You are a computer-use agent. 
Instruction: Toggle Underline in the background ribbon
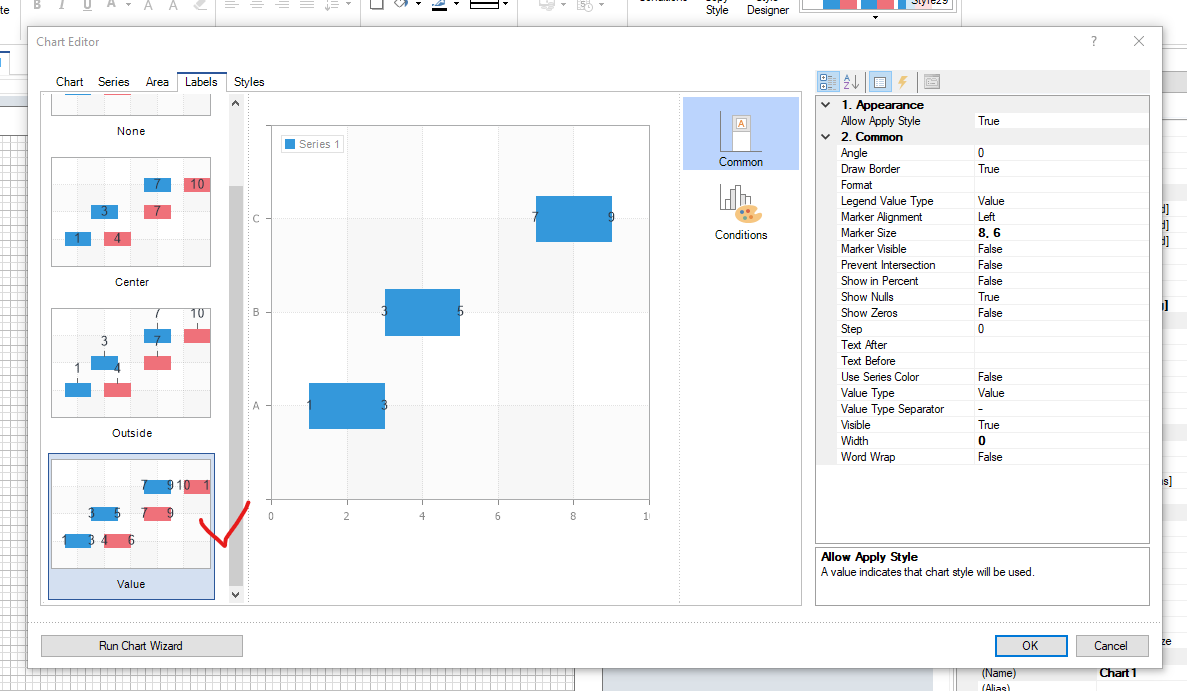(x=87, y=5)
